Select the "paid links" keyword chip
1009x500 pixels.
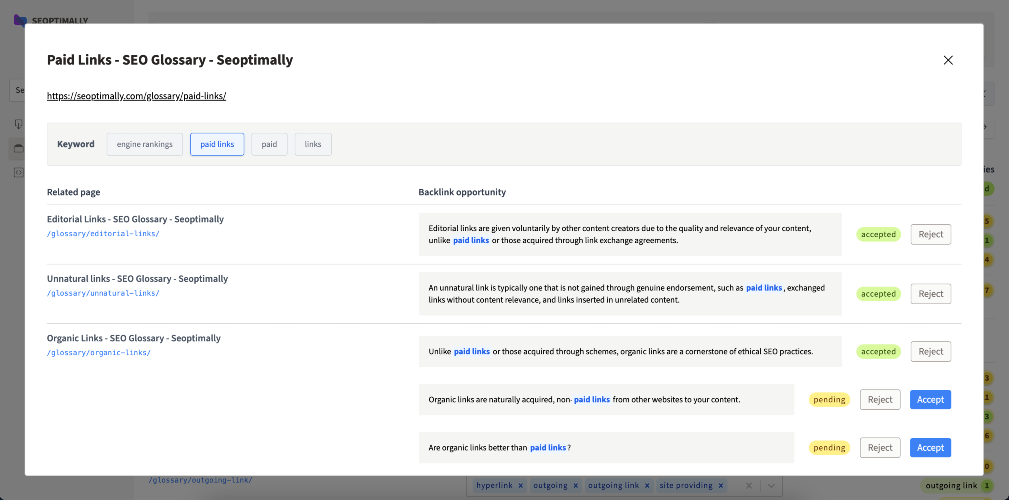(x=217, y=144)
